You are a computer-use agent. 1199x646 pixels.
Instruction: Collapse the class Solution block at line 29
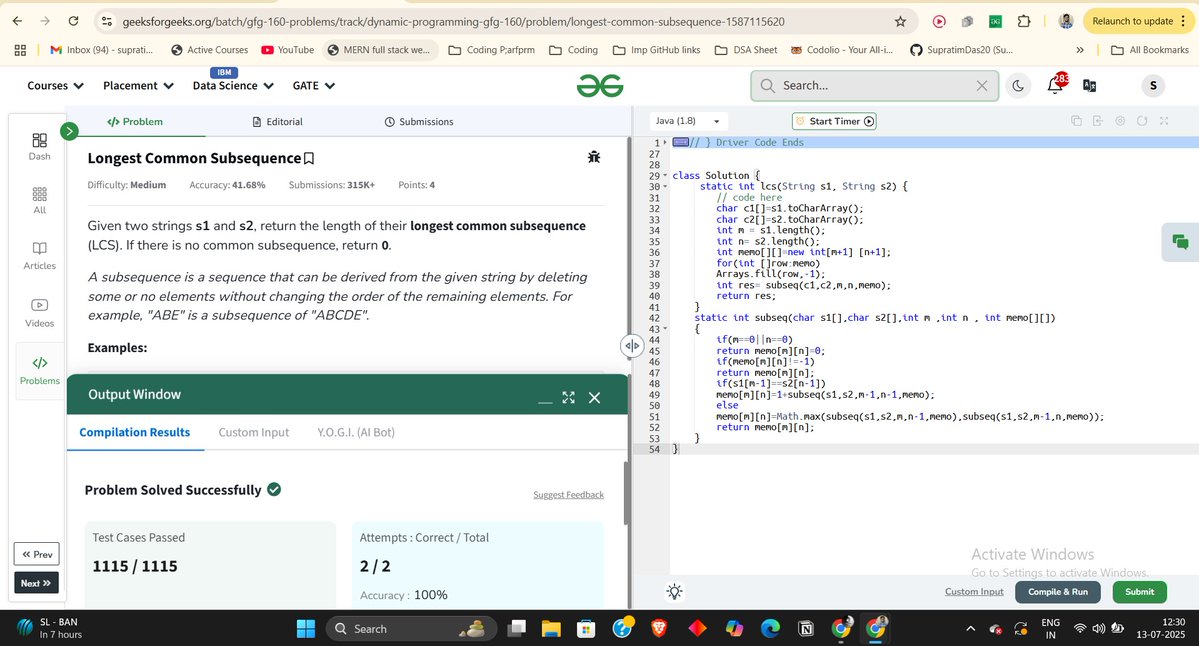coord(665,176)
